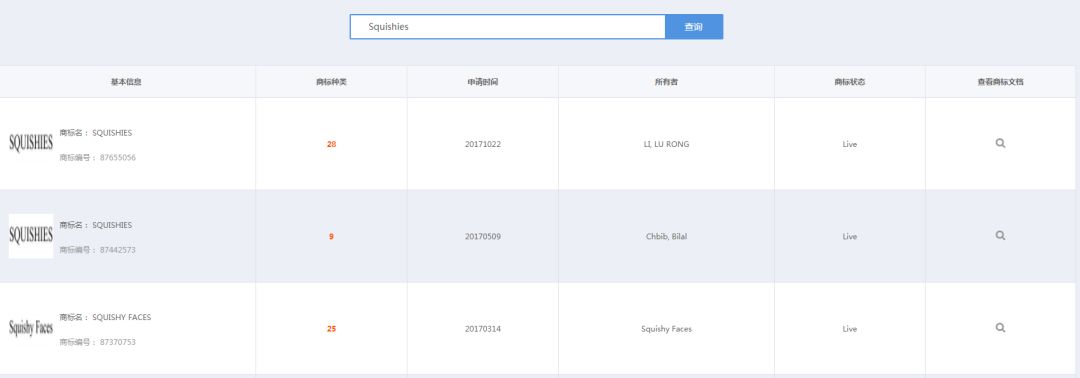Click trademark class number 28
The width and height of the screenshot is (1080, 378).
coord(331,145)
